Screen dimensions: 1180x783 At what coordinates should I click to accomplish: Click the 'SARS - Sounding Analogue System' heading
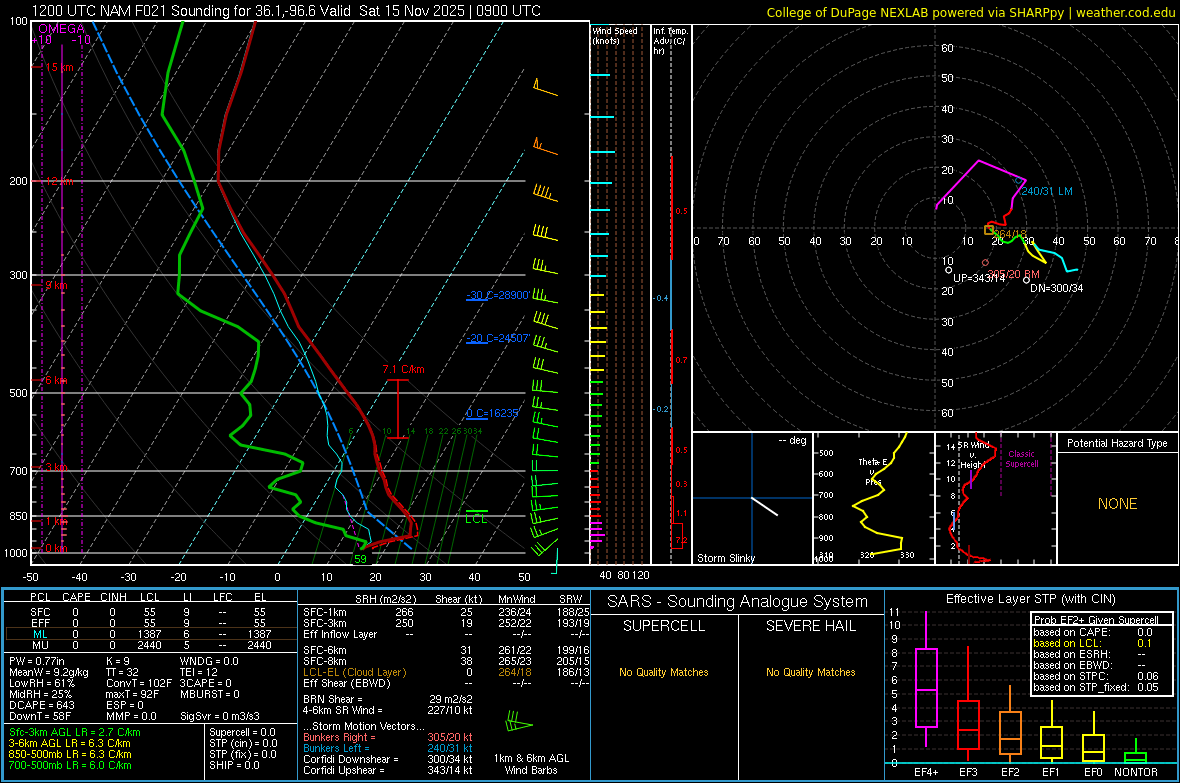coord(738,602)
